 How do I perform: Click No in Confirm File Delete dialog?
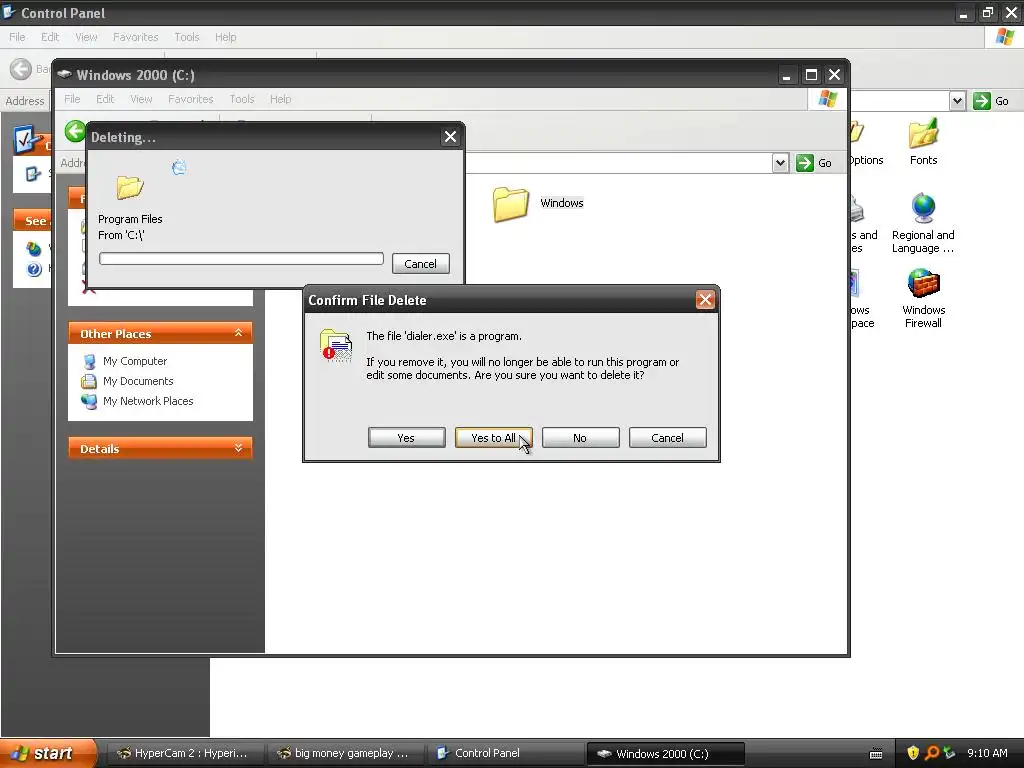point(580,438)
